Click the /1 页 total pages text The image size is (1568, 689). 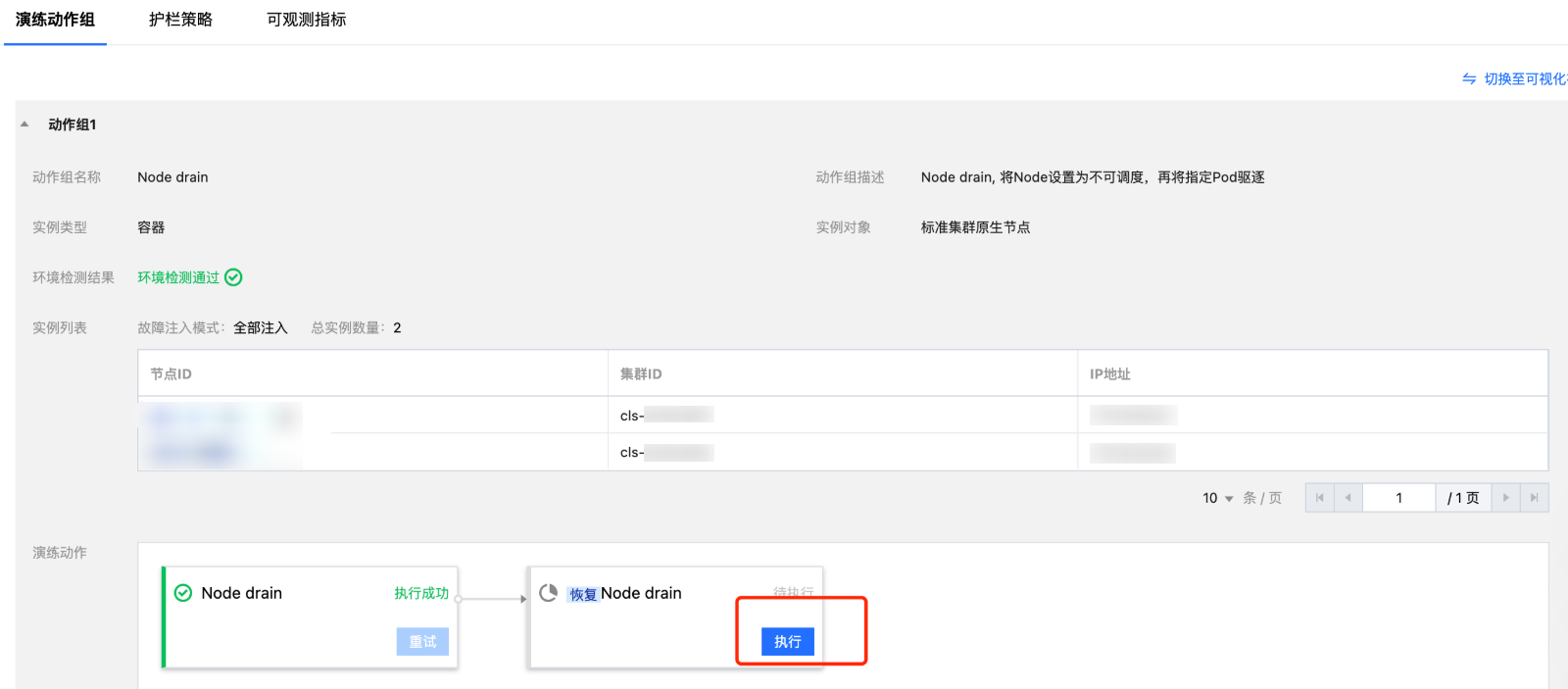click(x=1463, y=498)
